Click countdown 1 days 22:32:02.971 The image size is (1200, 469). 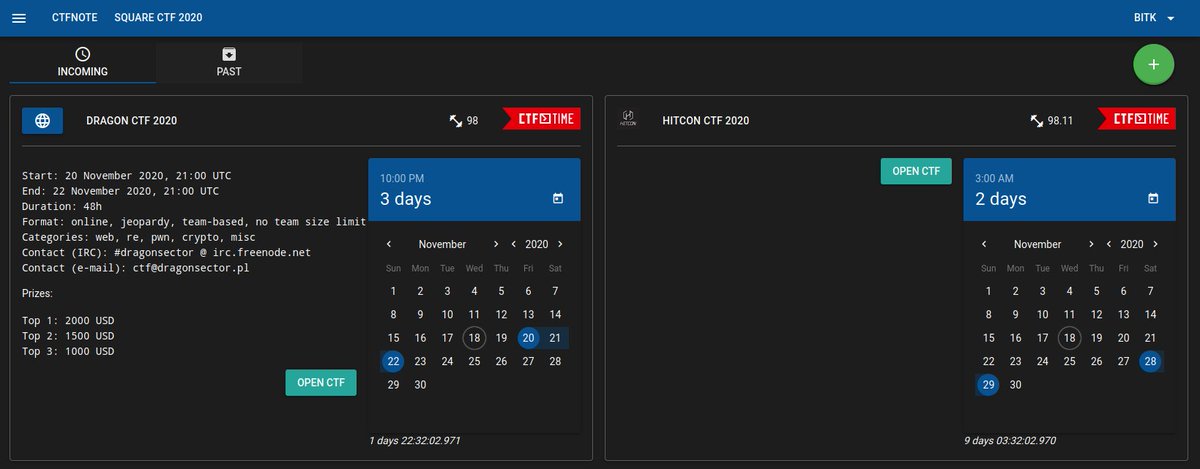[x=415, y=440]
